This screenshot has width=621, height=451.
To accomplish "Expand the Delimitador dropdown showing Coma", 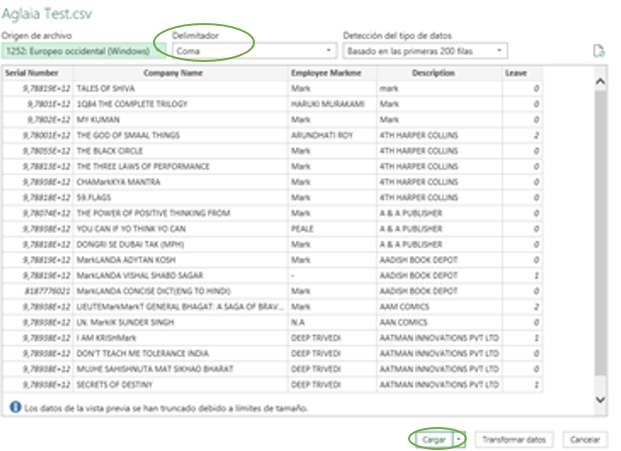I will click(252, 49).
